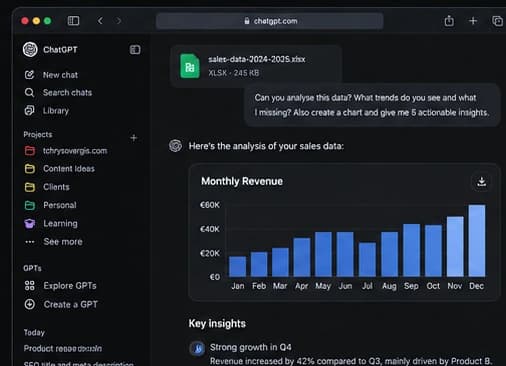Click the red folder icon for tchrysovergis.com
The height and width of the screenshot is (366, 506).
pyautogui.click(x=30, y=151)
